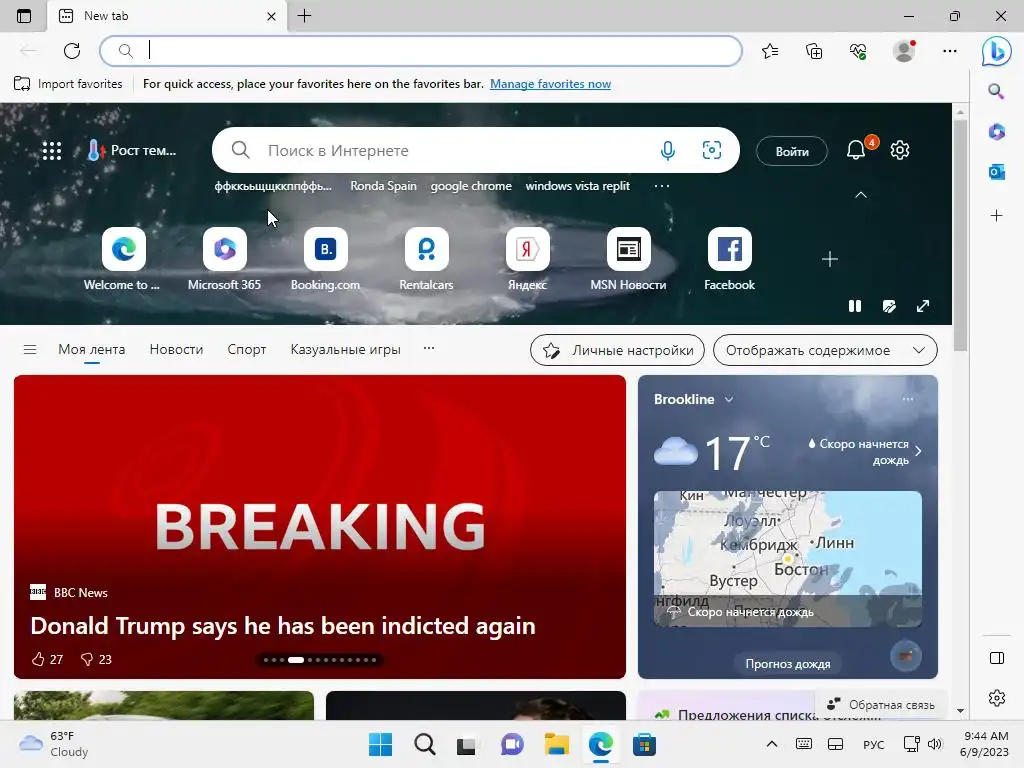Viewport: 1024px width, 768px height.
Task: Expand background to full view
Action: coord(923,306)
